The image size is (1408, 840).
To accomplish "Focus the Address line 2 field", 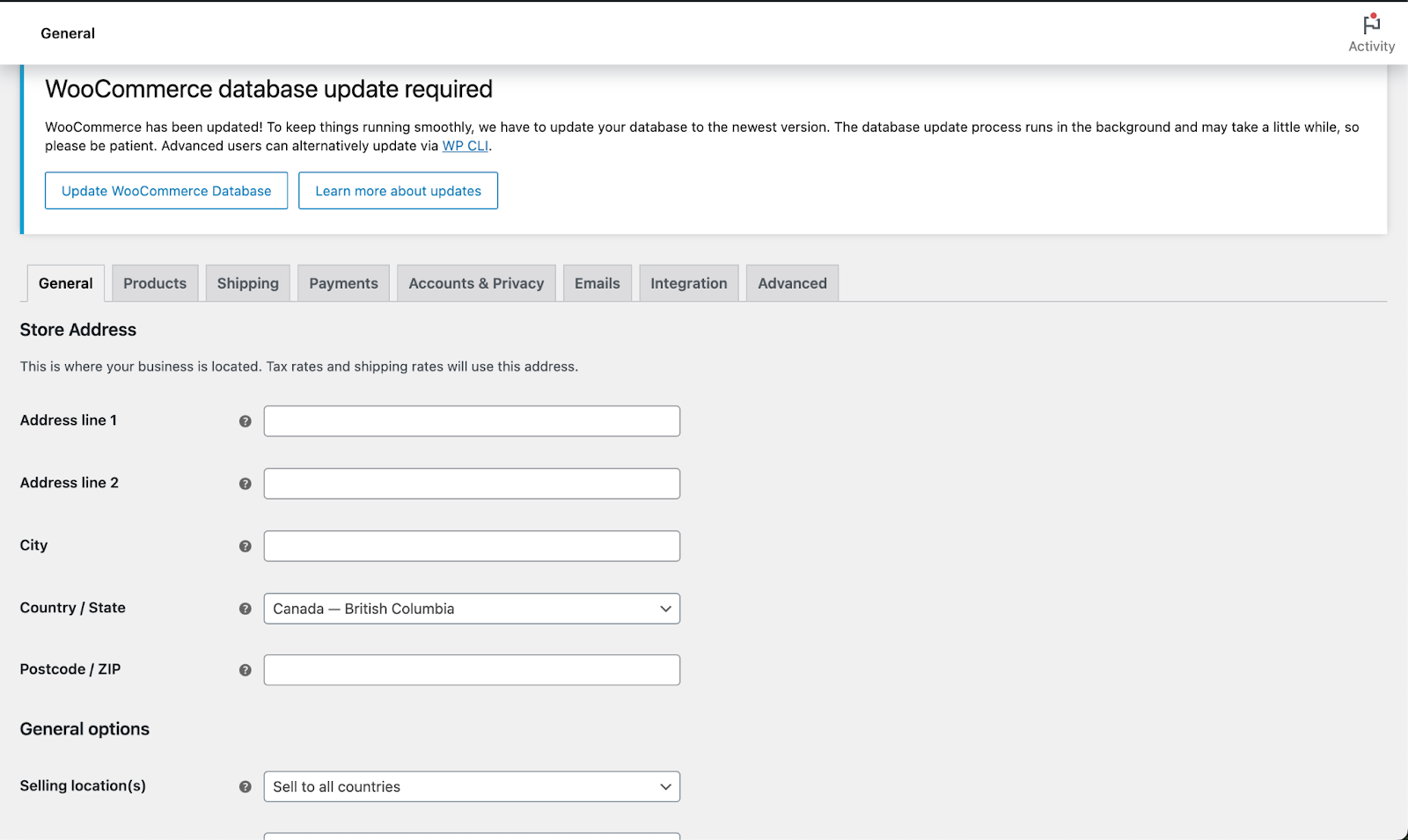I will point(472,484).
